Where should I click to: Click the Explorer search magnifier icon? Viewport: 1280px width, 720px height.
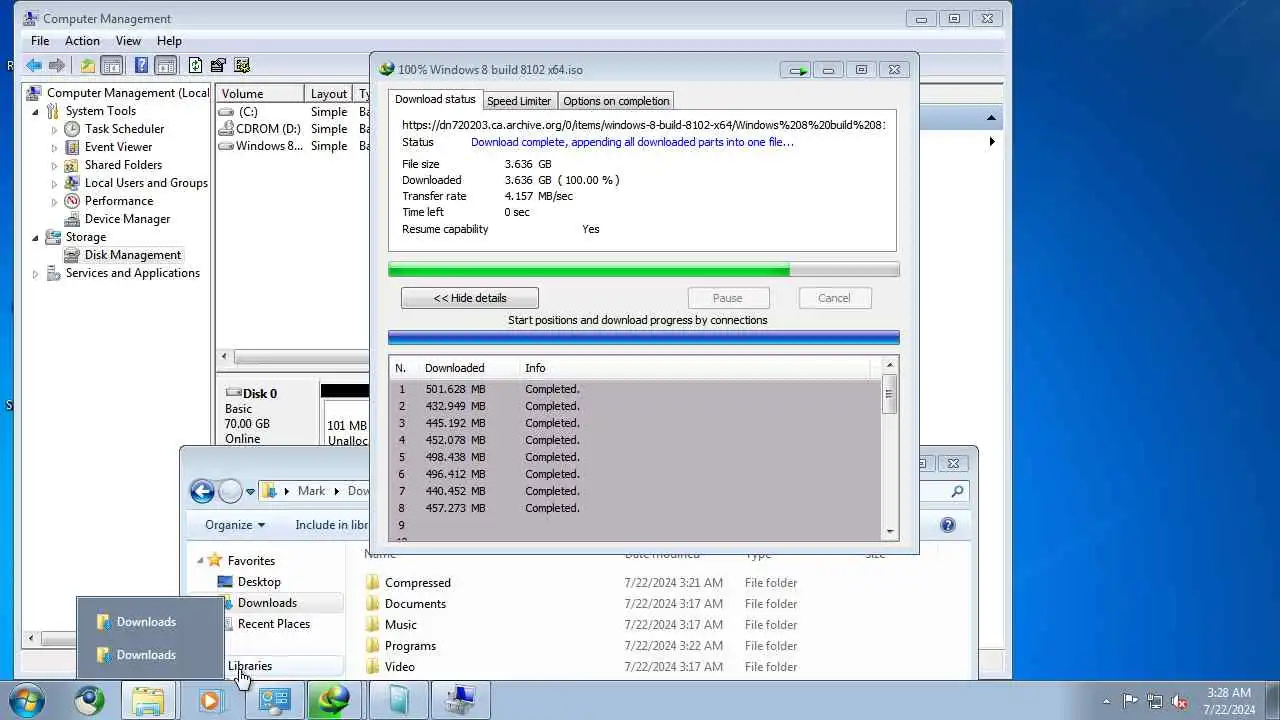click(957, 491)
